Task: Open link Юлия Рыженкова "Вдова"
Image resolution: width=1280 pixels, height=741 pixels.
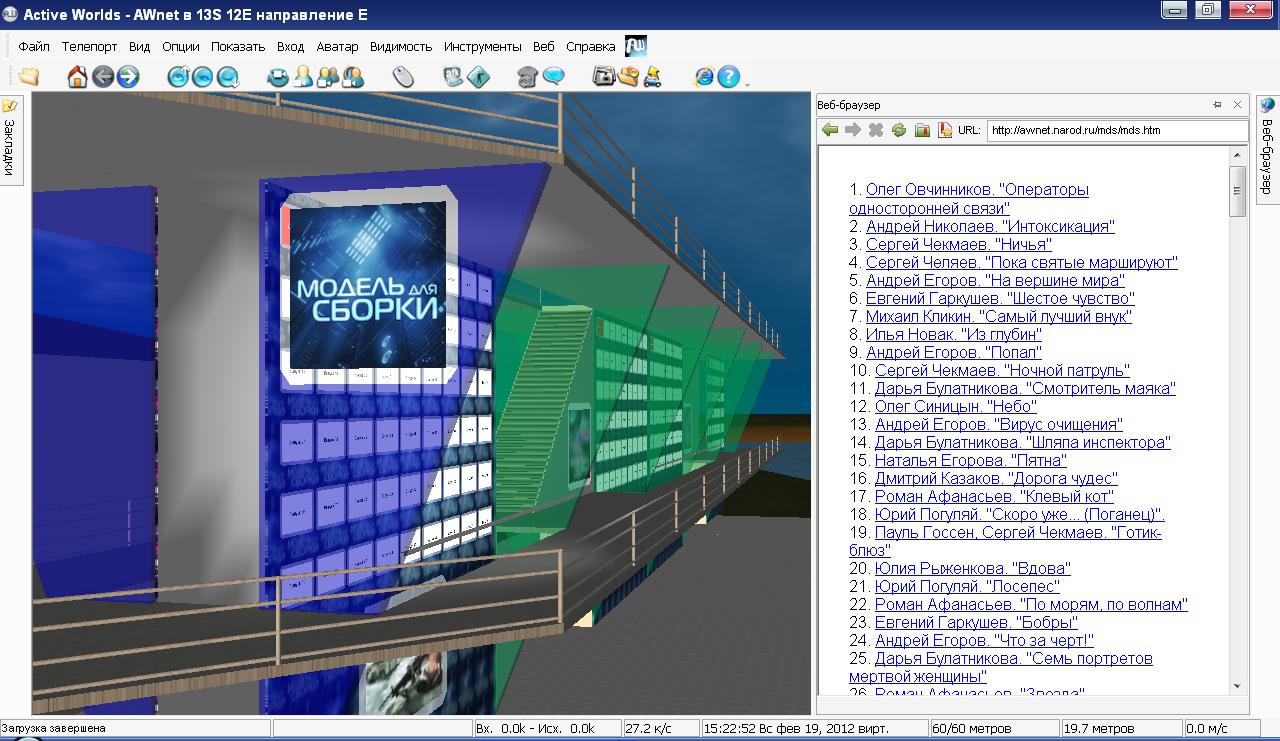Action: (x=973, y=568)
